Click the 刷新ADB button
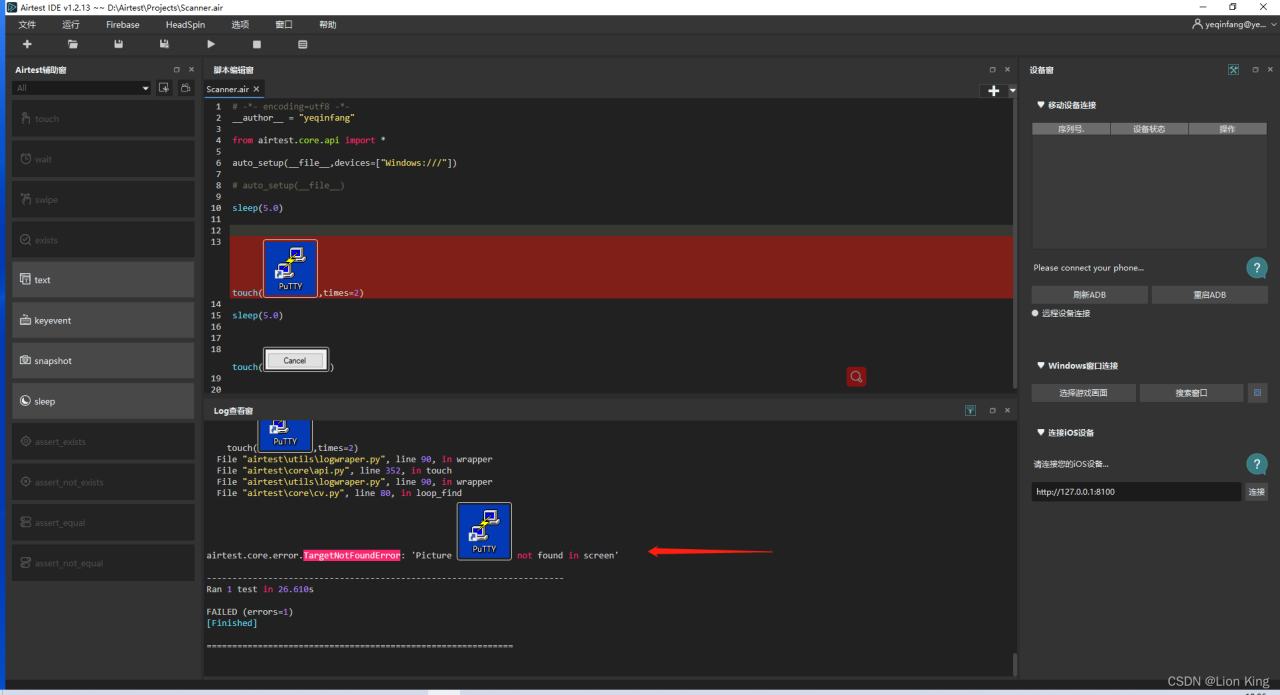Screen dimensions: 1280x695 1090,295
